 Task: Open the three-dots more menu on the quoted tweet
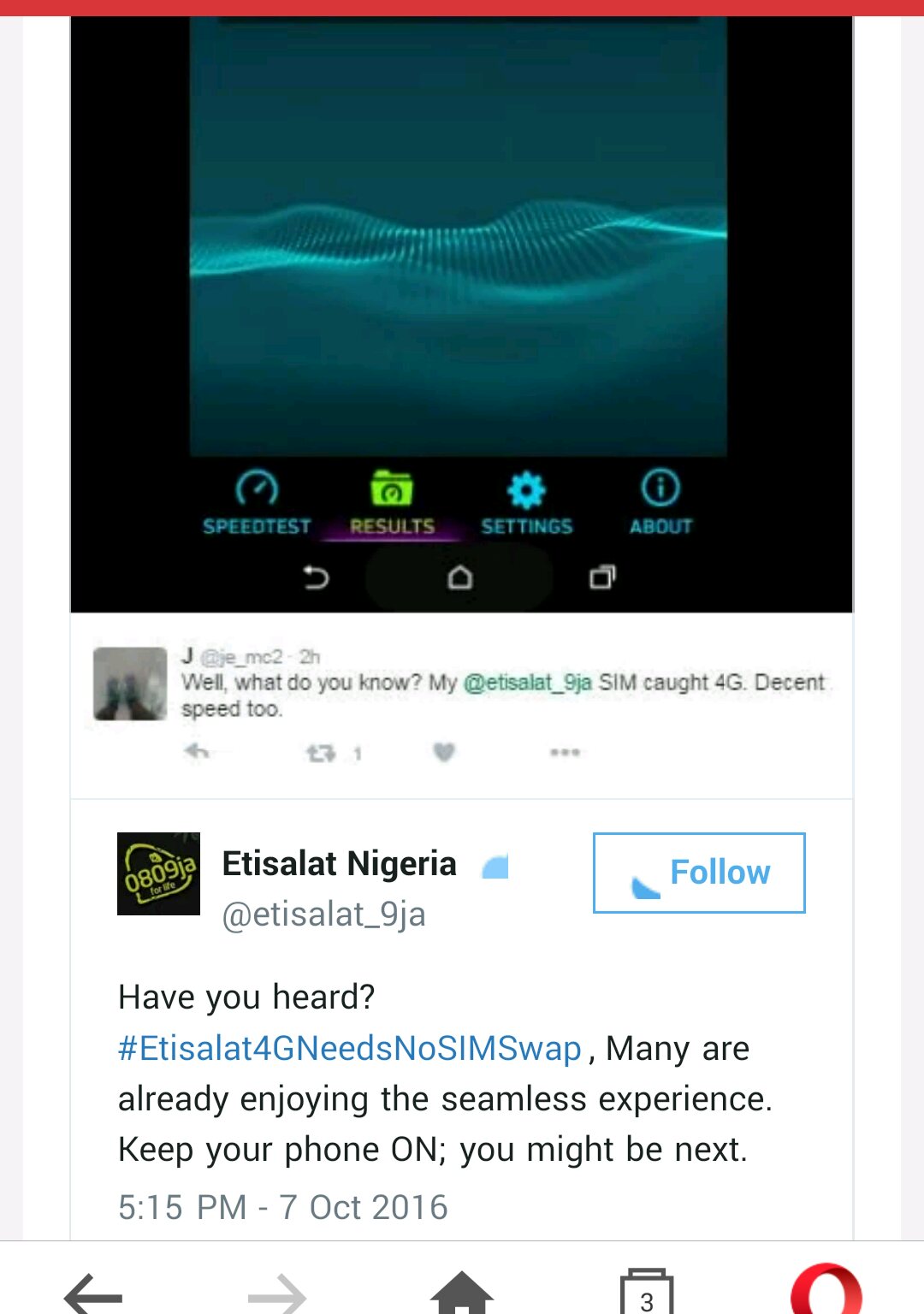point(565,753)
